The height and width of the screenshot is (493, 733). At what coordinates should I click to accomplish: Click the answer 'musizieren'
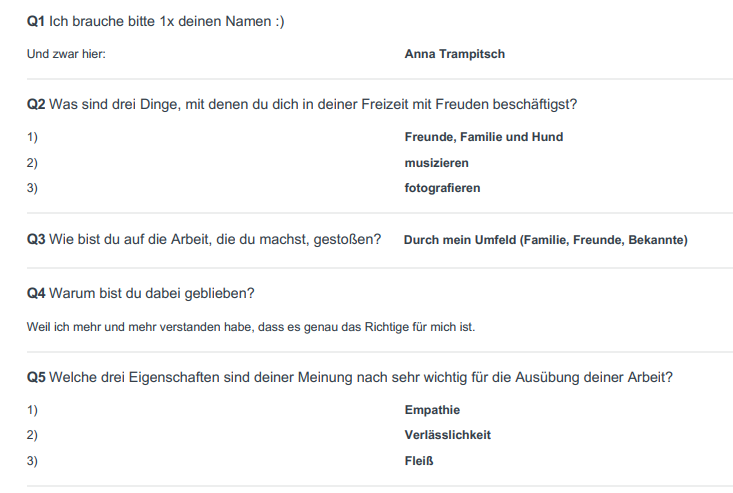pos(437,163)
